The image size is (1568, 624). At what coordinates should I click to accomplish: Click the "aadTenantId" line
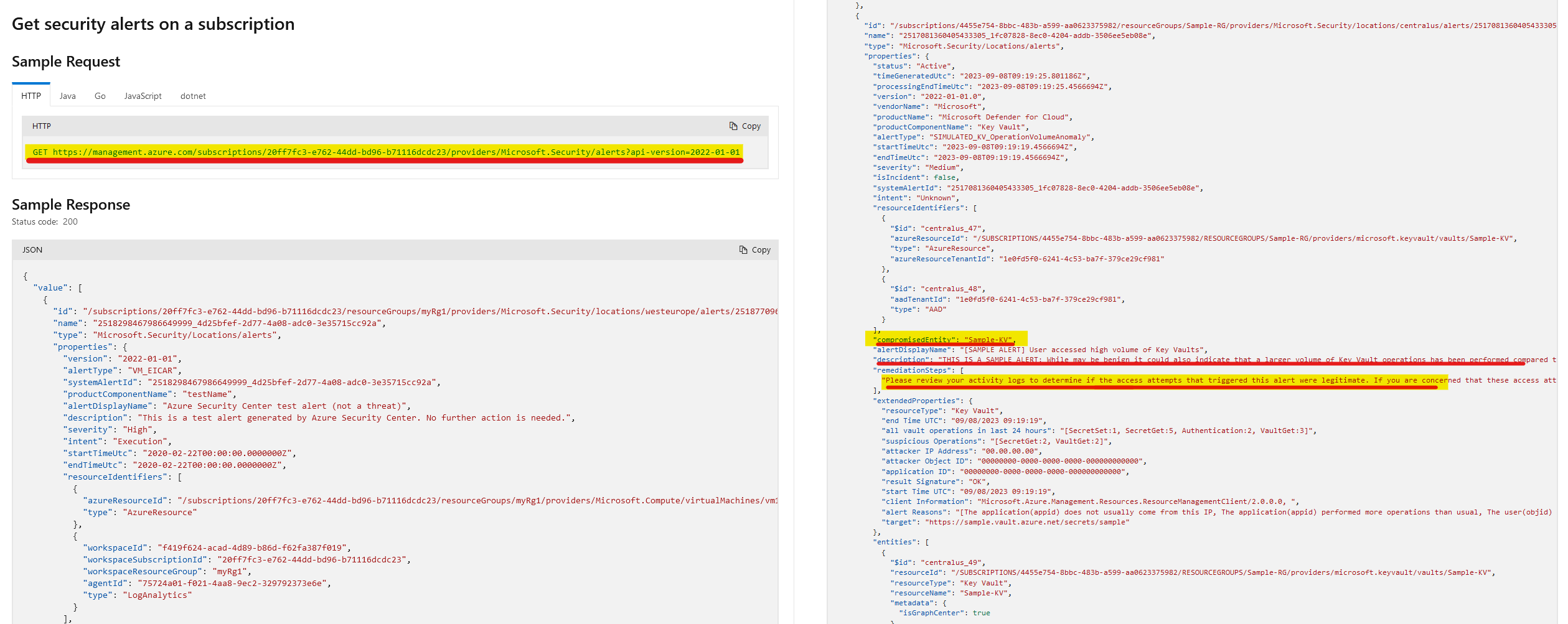tap(1008, 299)
